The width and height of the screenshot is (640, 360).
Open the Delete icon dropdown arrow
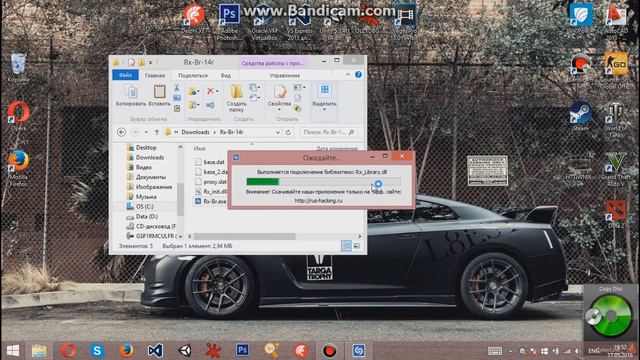pos(217,91)
